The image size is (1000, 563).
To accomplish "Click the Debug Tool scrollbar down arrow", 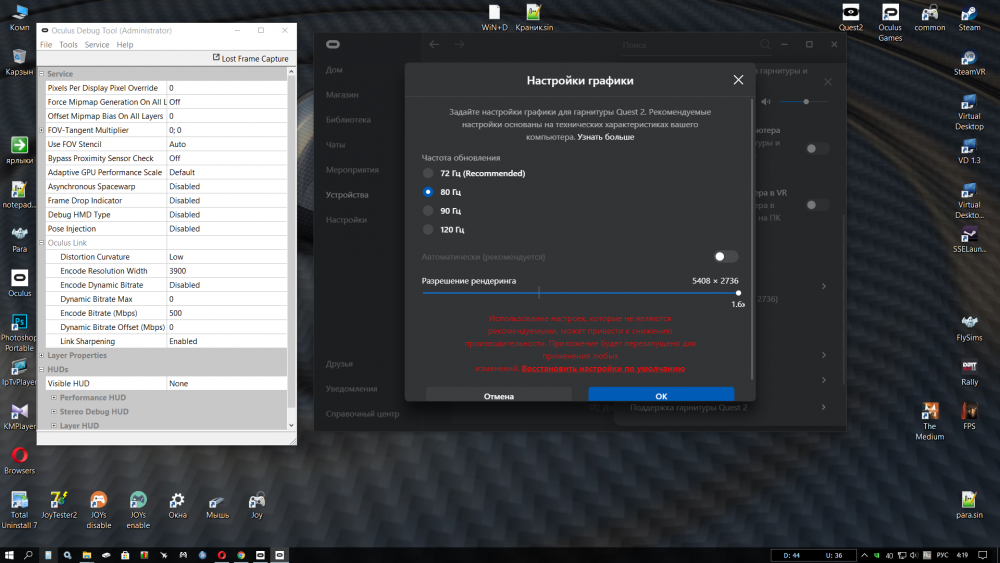I will point(291,425).
